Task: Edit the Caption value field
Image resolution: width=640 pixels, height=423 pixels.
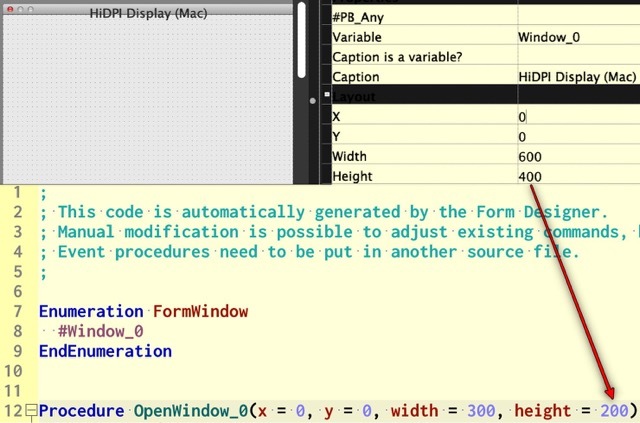Action: [577, 76]
